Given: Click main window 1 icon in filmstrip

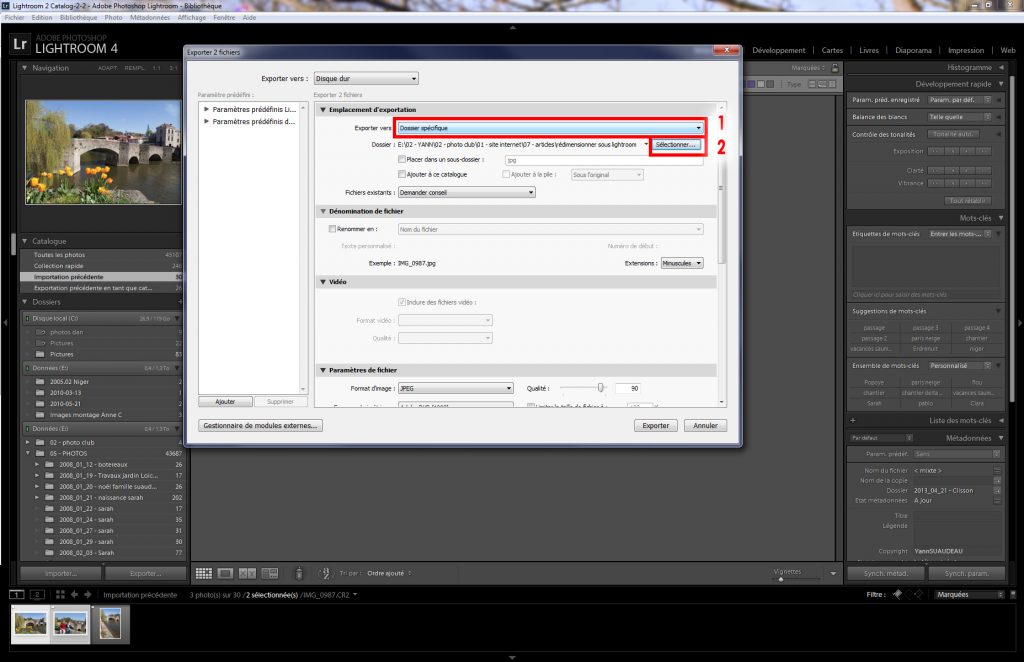Looking at the screenshot, I should tap(16, 595).
